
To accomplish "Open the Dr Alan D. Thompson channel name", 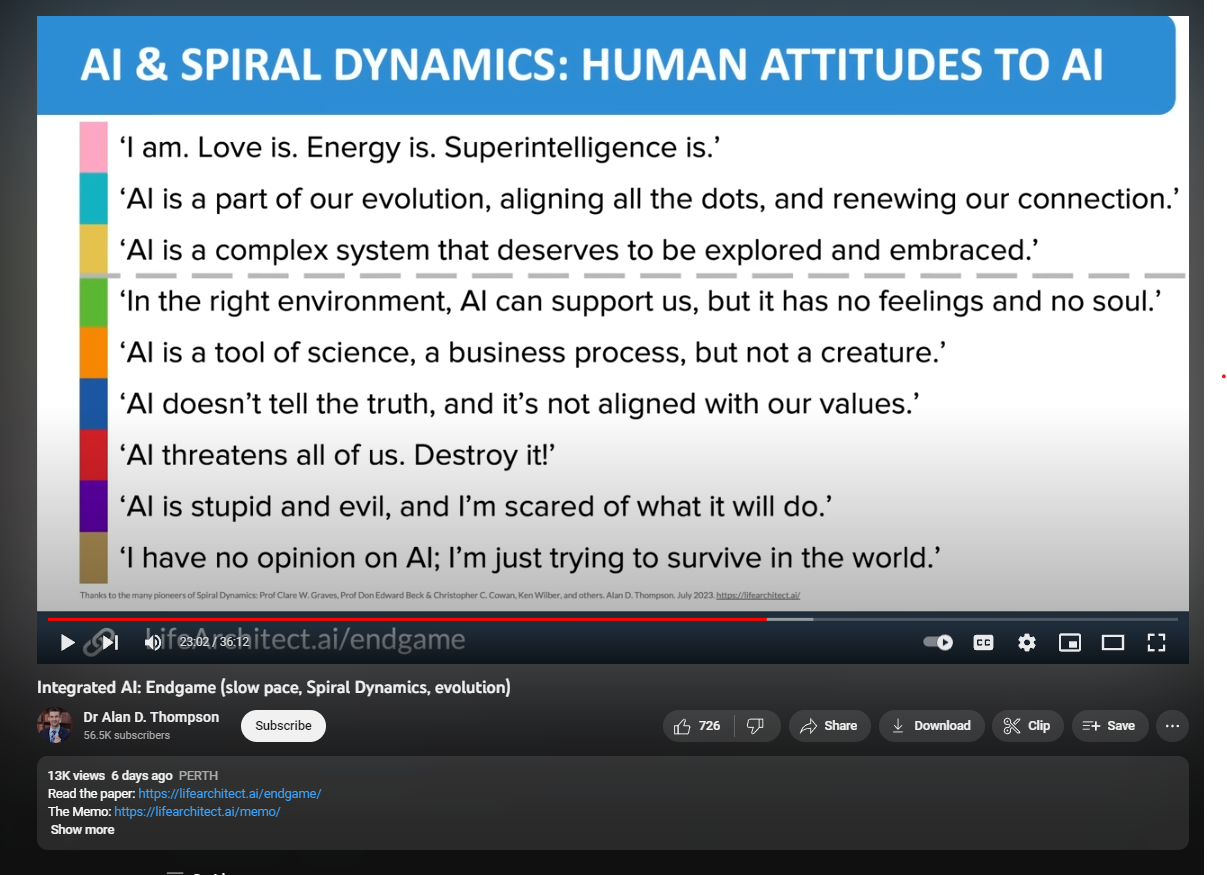I will [151, 717].
